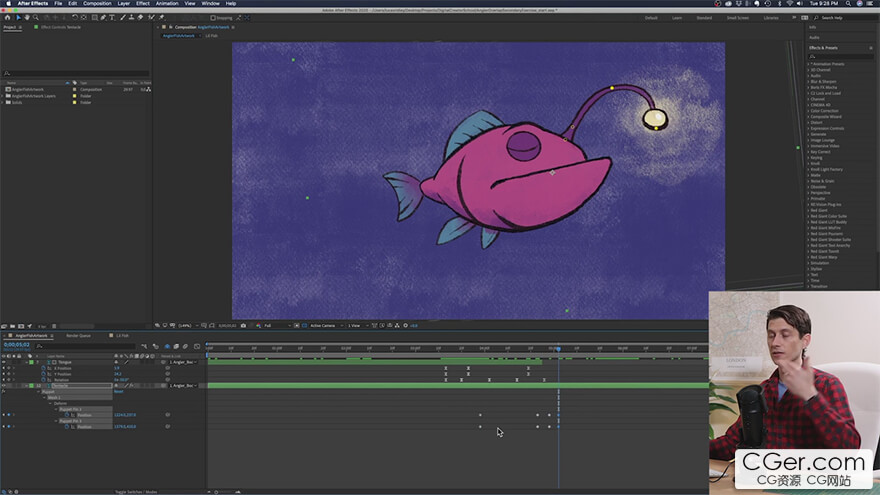Select the Selection arrow tool
Viewport: 880px width, 495px height.
coord(19,17)
